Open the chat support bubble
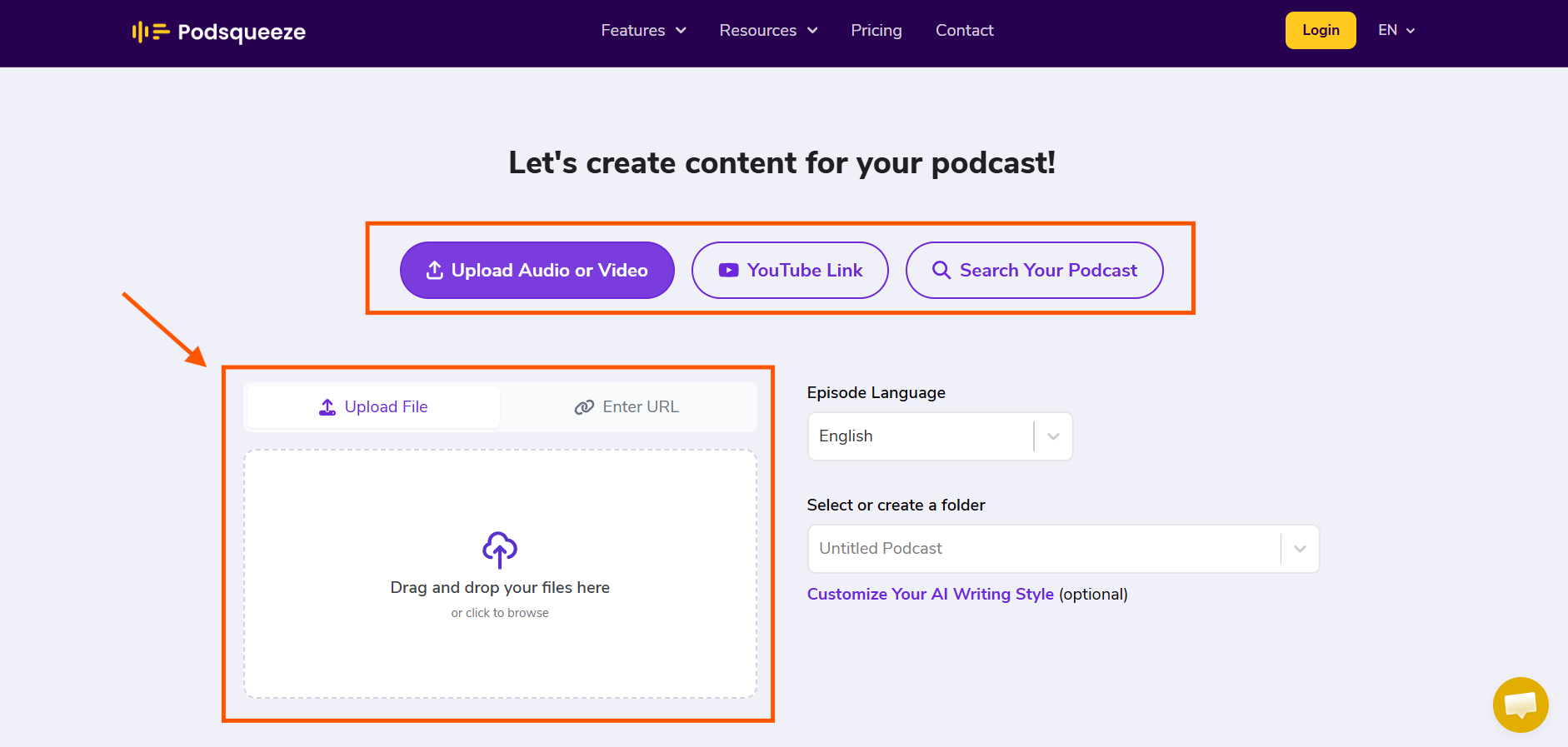The image size is (1568, 747). tap(1521, 705)
